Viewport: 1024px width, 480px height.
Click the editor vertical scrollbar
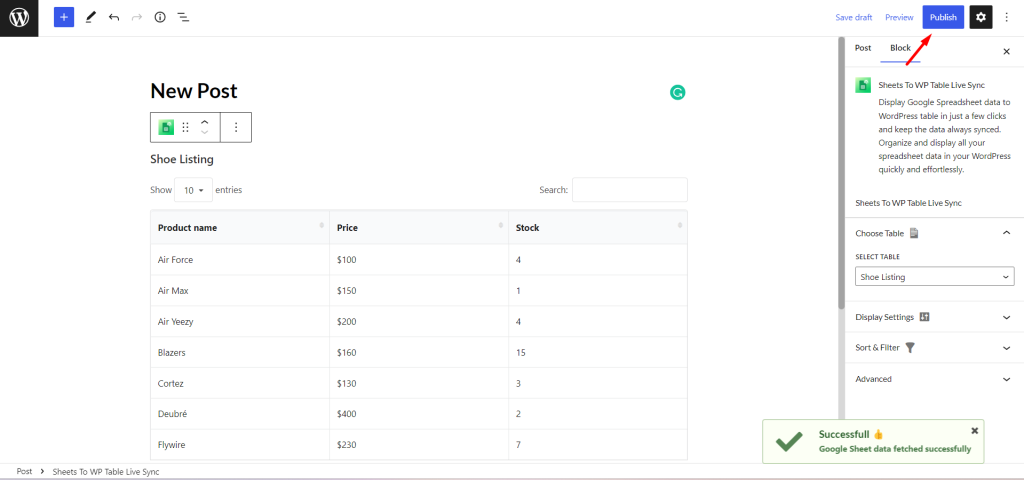(x=841, y=173)
